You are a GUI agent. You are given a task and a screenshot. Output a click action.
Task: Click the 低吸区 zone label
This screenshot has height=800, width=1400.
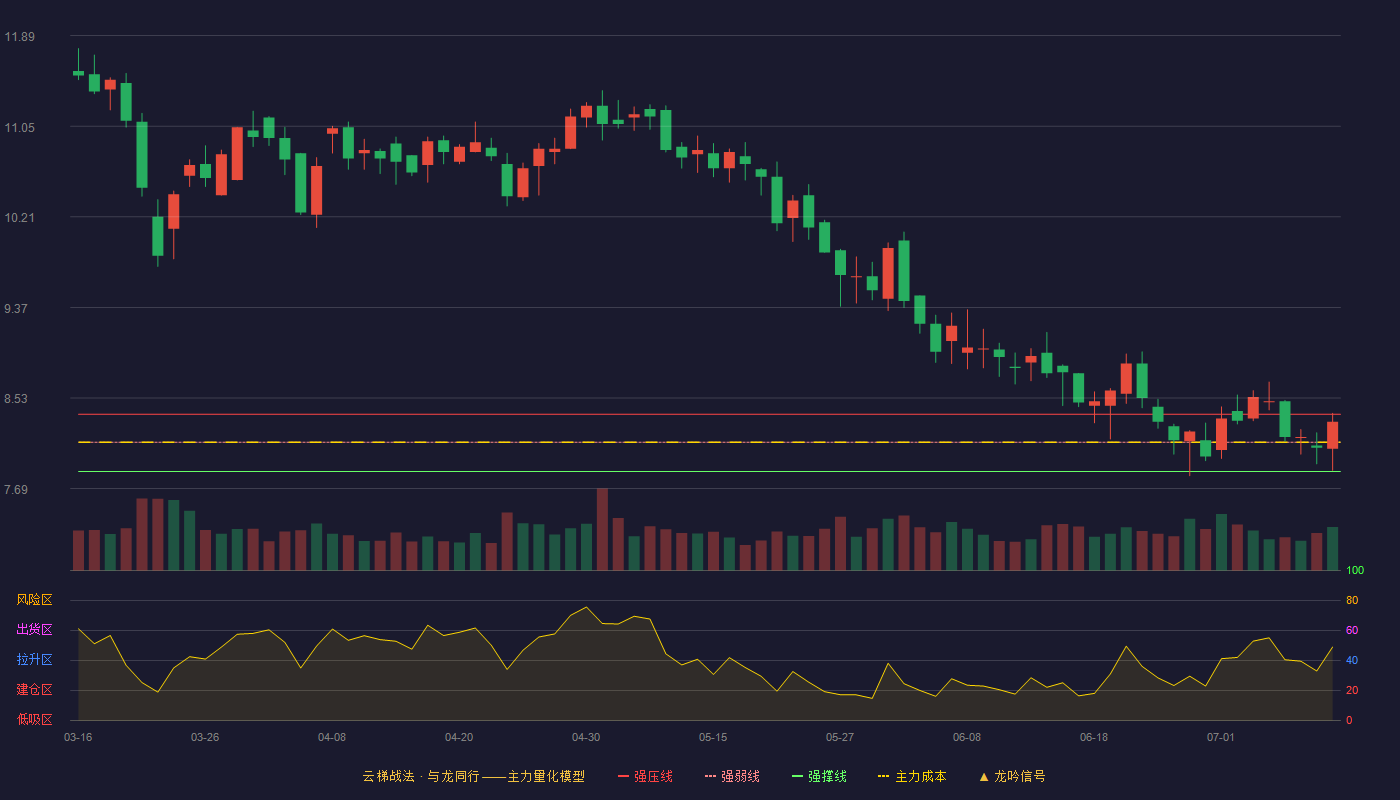34,719
